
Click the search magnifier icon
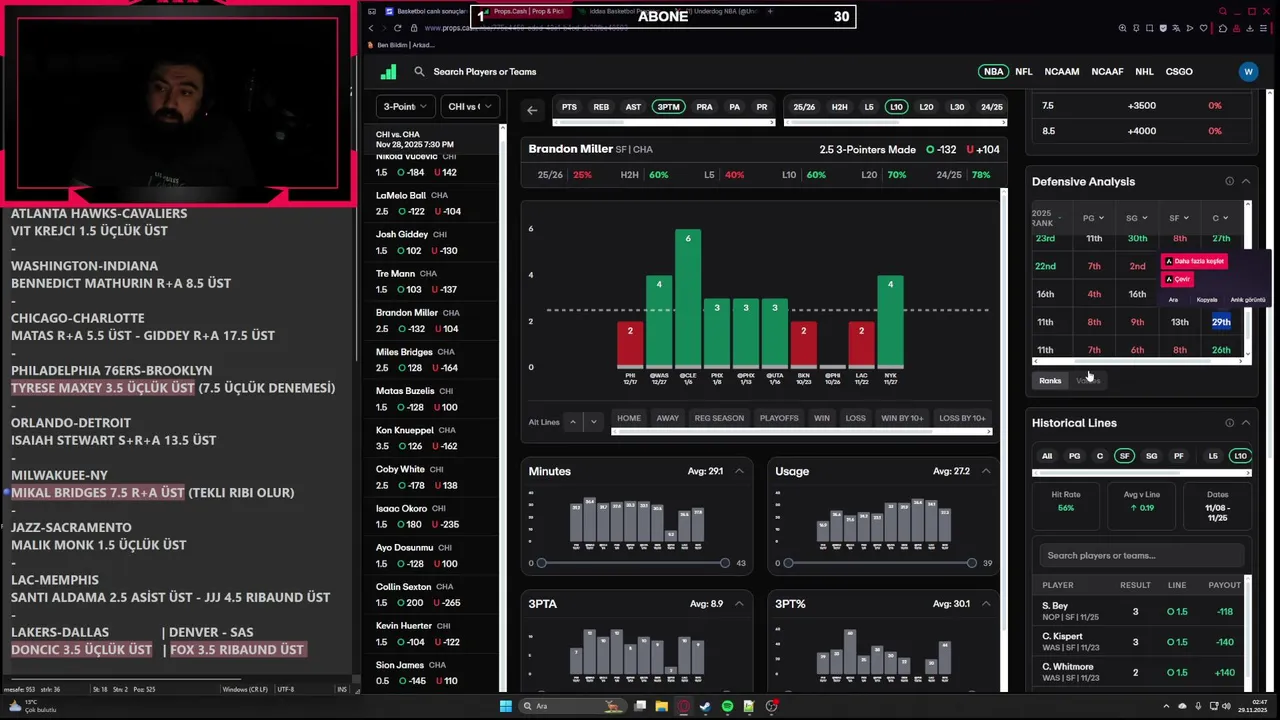click(420, 72)
